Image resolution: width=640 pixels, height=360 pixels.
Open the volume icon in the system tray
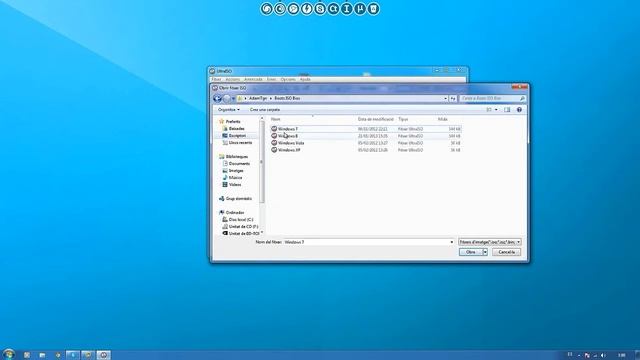603,355
